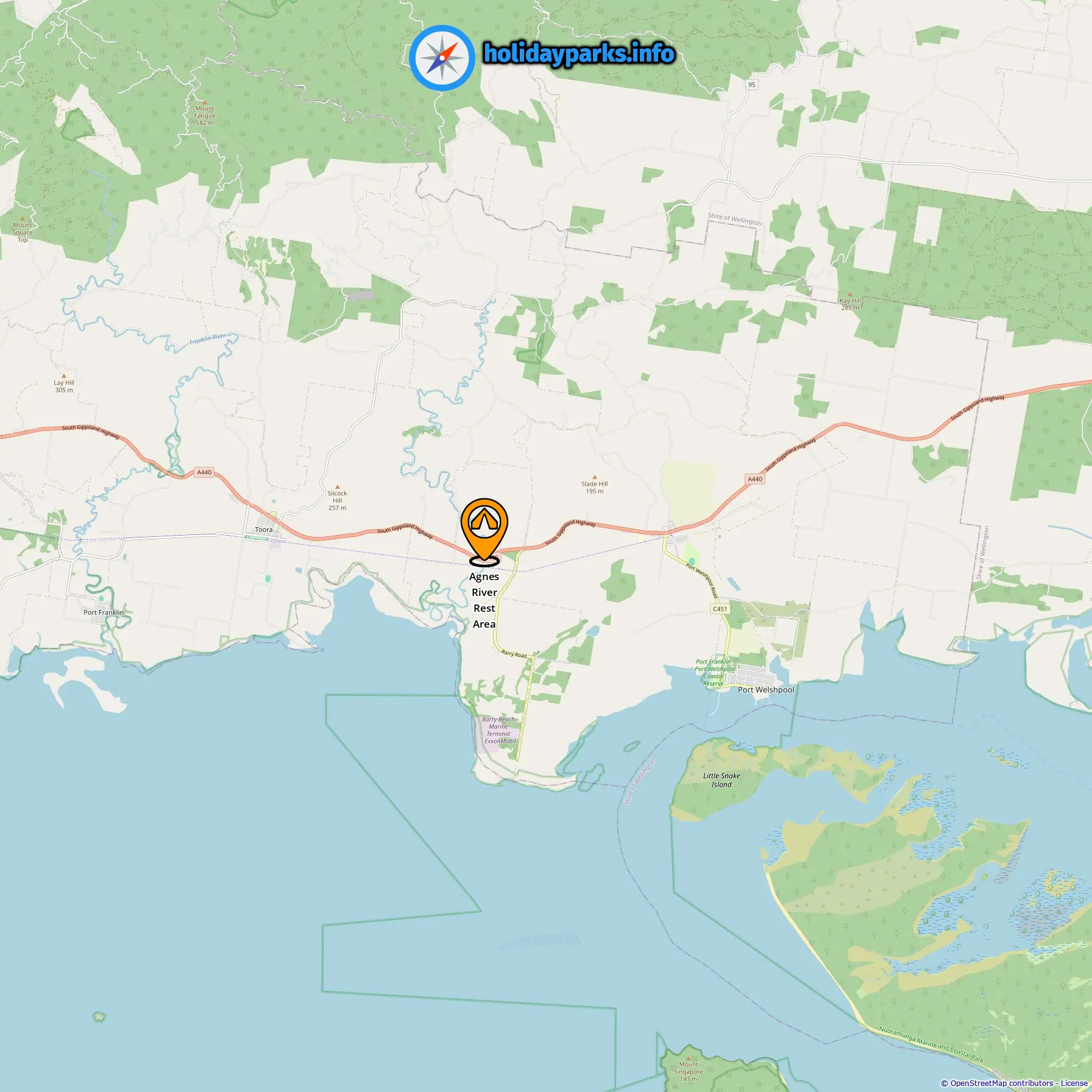Click the A440 shield east of Slade Hill
The height and width of the screenshot is (1092, 1092).
click(x=755, y=479)
